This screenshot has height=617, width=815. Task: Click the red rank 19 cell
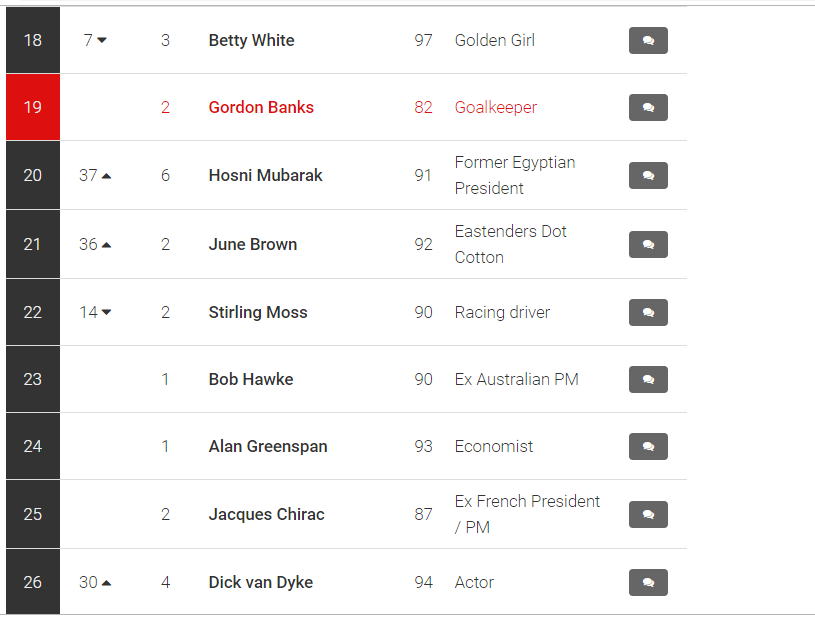pyautogui.click(x=33, y=107)
